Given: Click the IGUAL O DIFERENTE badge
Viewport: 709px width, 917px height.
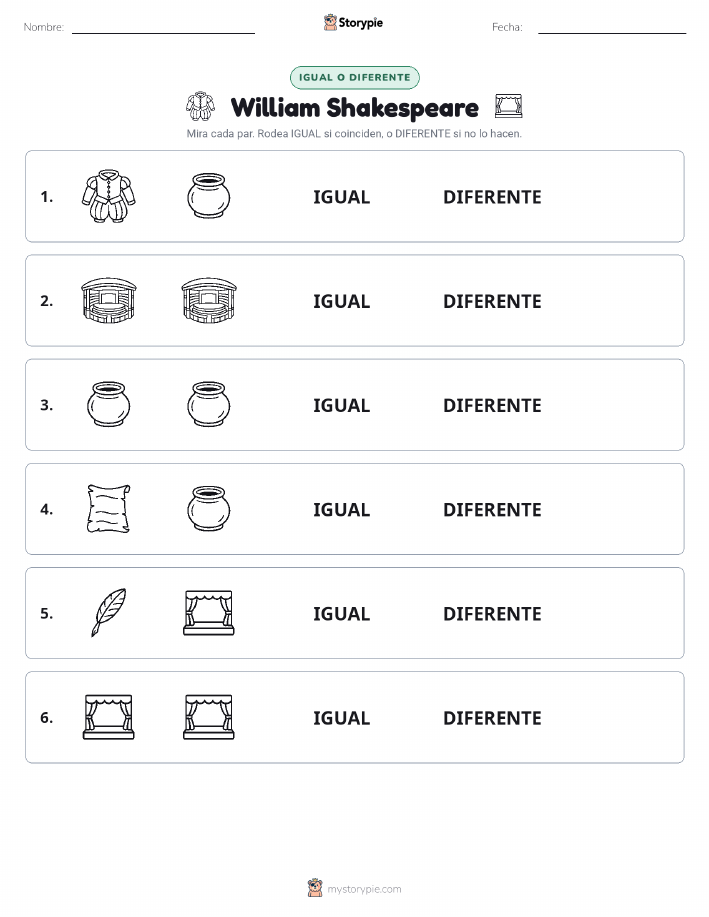Looking at the screenshot, I should click(x=354, y=77).
